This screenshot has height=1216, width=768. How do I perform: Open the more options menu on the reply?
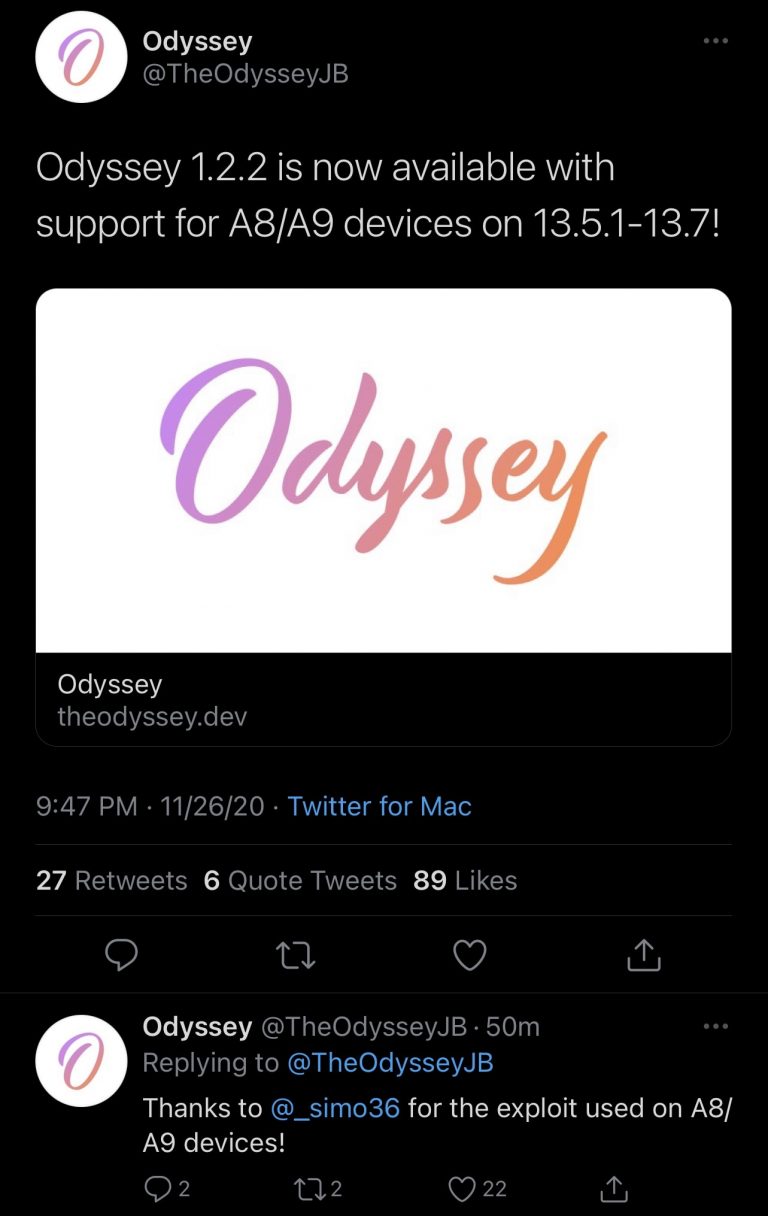point(716,1026)
